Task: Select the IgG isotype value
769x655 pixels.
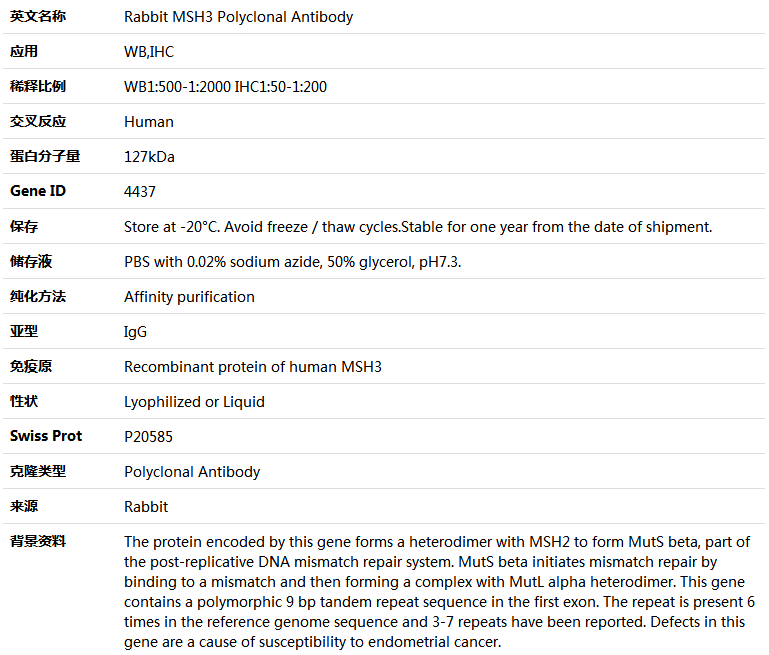Action: [x=135, y=332]
